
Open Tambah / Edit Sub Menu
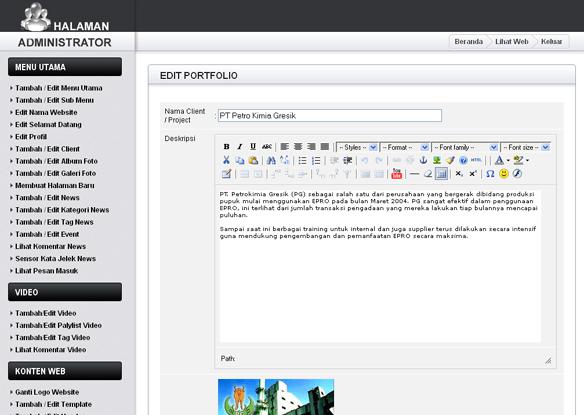tap(54, 100)
